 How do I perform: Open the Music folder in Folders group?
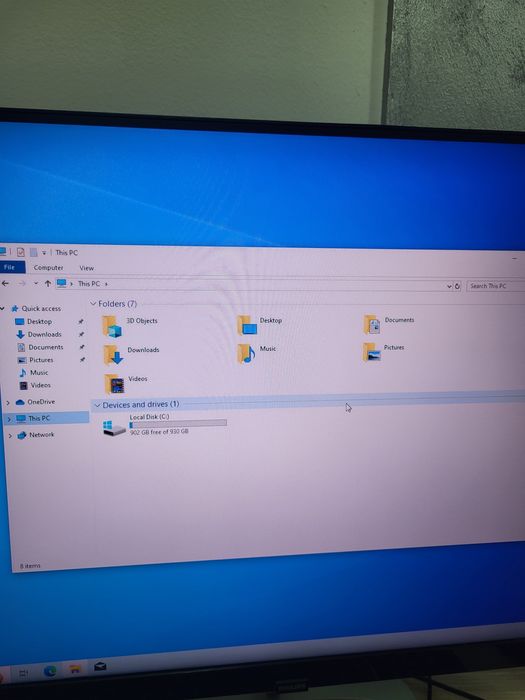tap(246, 354)
